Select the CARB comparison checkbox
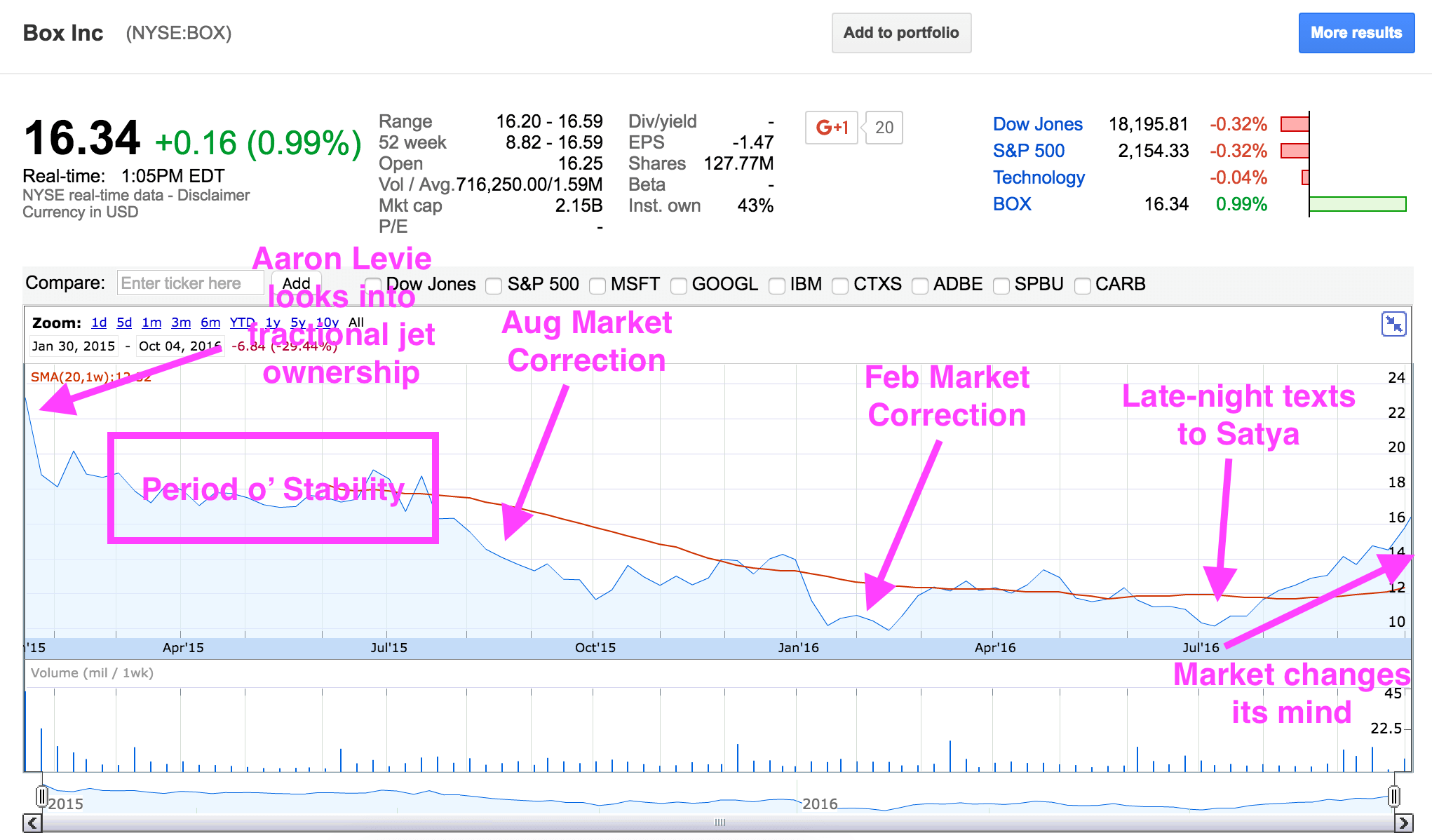 (1083, 285)
